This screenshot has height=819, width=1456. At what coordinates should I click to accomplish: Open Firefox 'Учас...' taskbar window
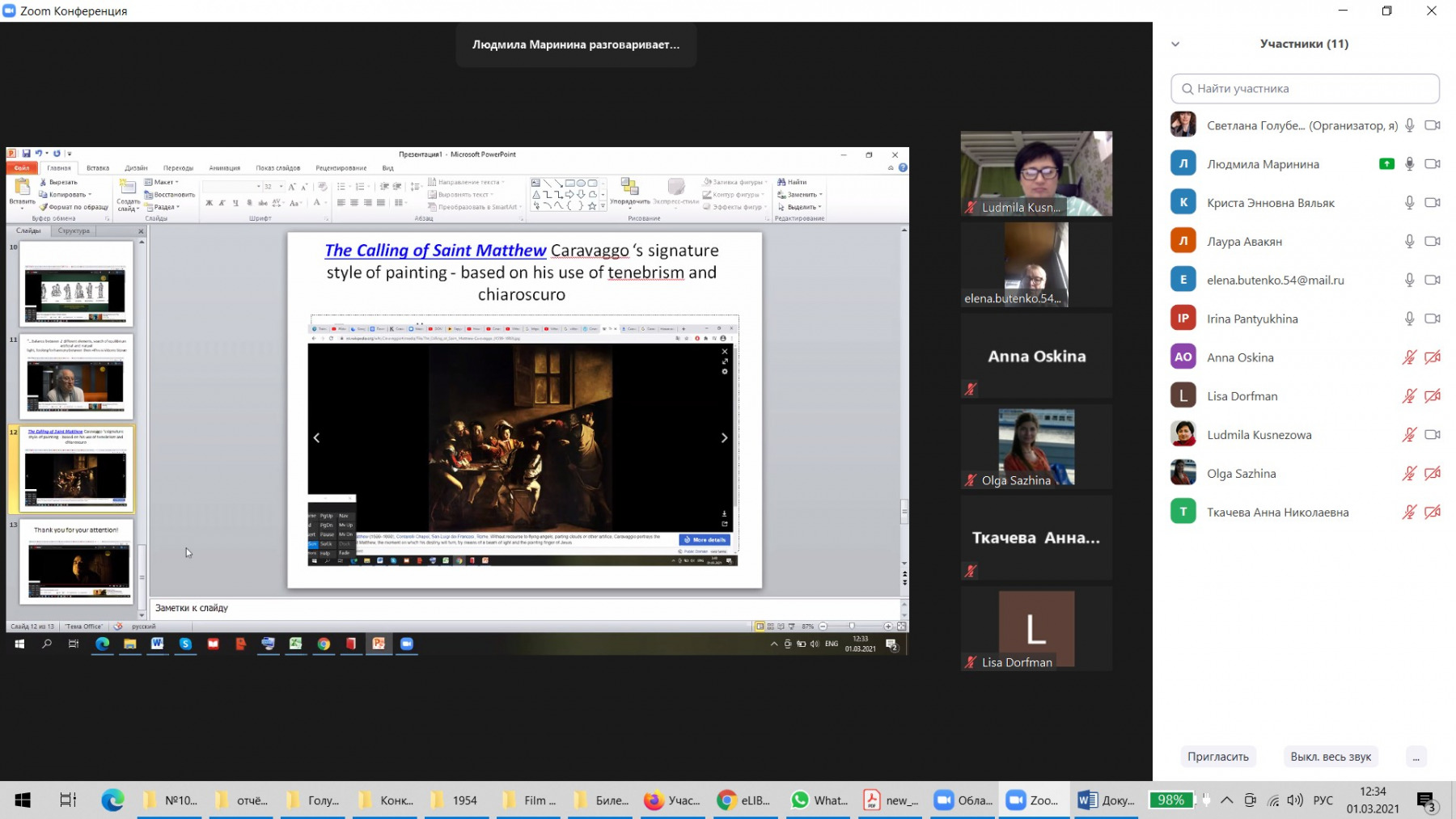point(673,800)
